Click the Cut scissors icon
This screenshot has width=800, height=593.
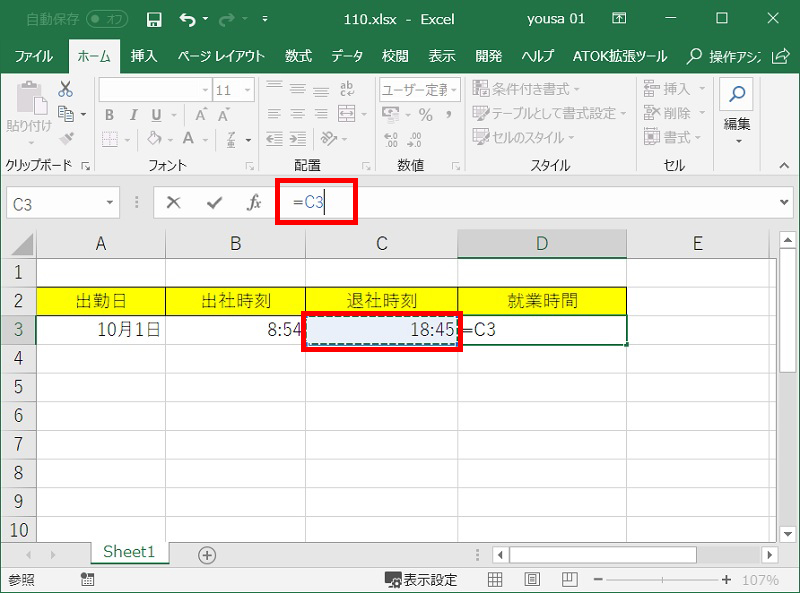(65, 89)
